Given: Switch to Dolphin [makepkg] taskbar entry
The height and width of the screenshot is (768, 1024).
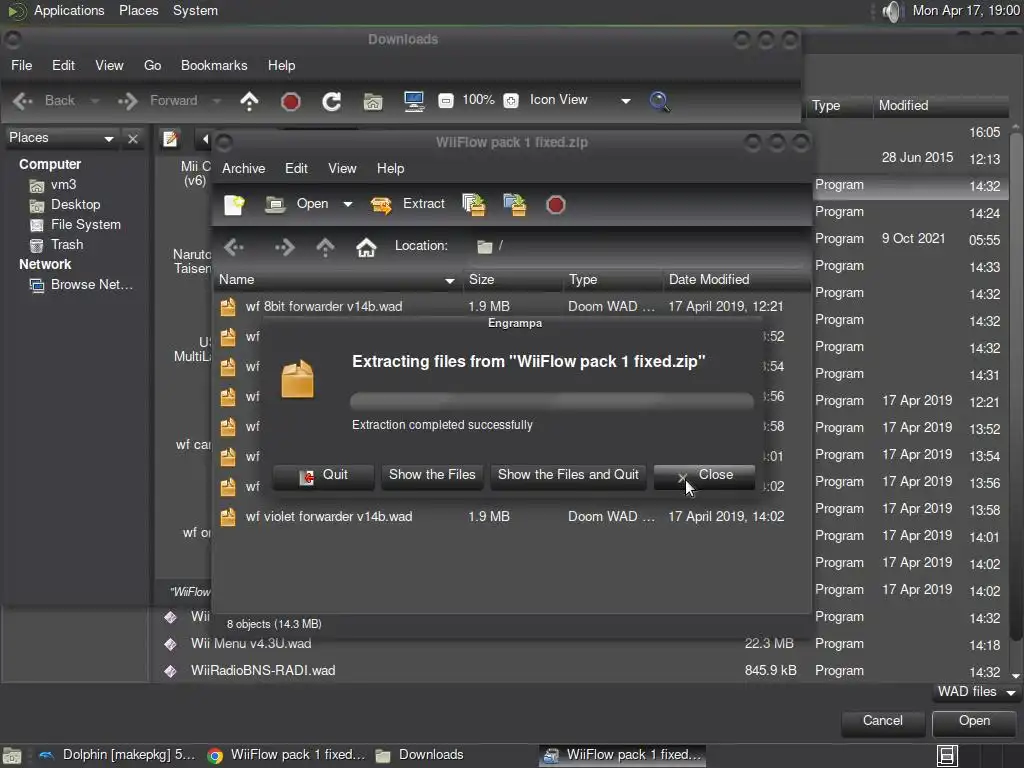Looking at the screenshot, I should (118, 756).
